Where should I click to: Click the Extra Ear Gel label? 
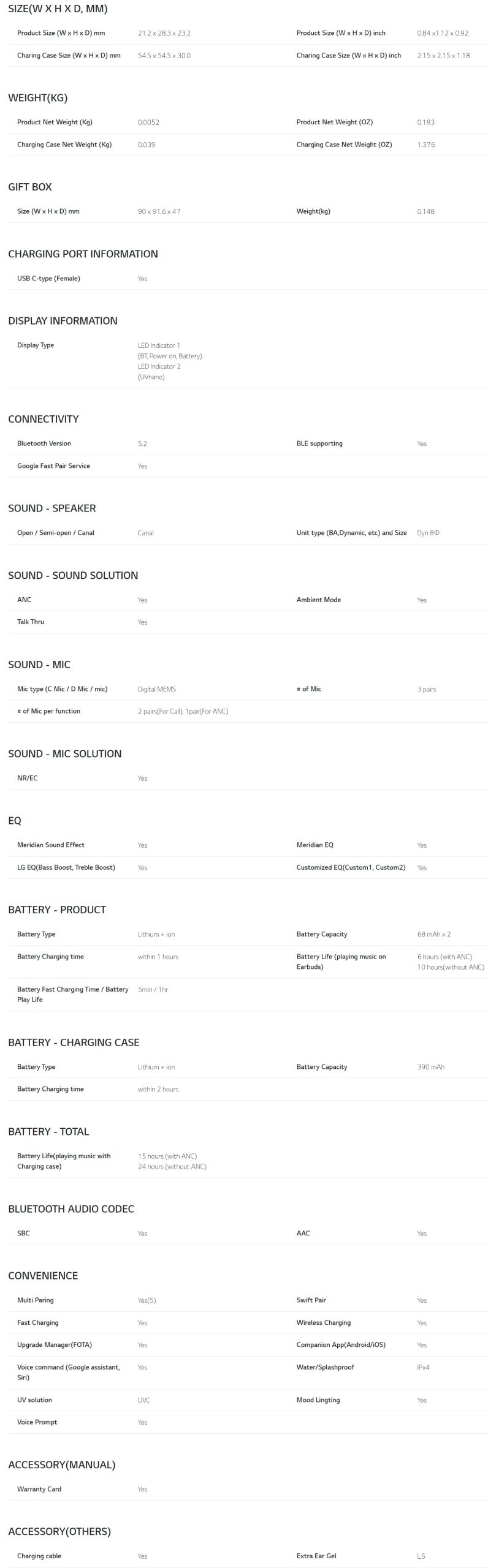tap(316, 1556)
